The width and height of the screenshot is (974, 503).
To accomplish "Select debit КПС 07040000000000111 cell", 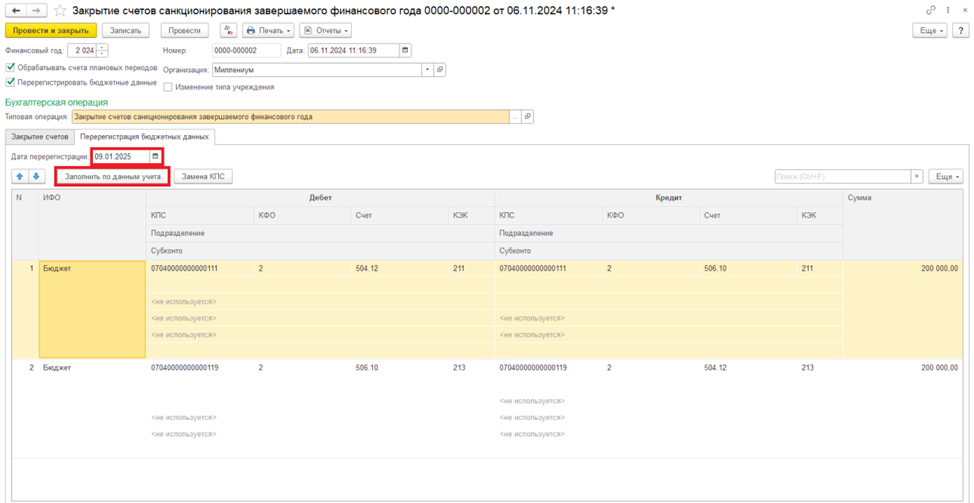I will click(199, 268).
